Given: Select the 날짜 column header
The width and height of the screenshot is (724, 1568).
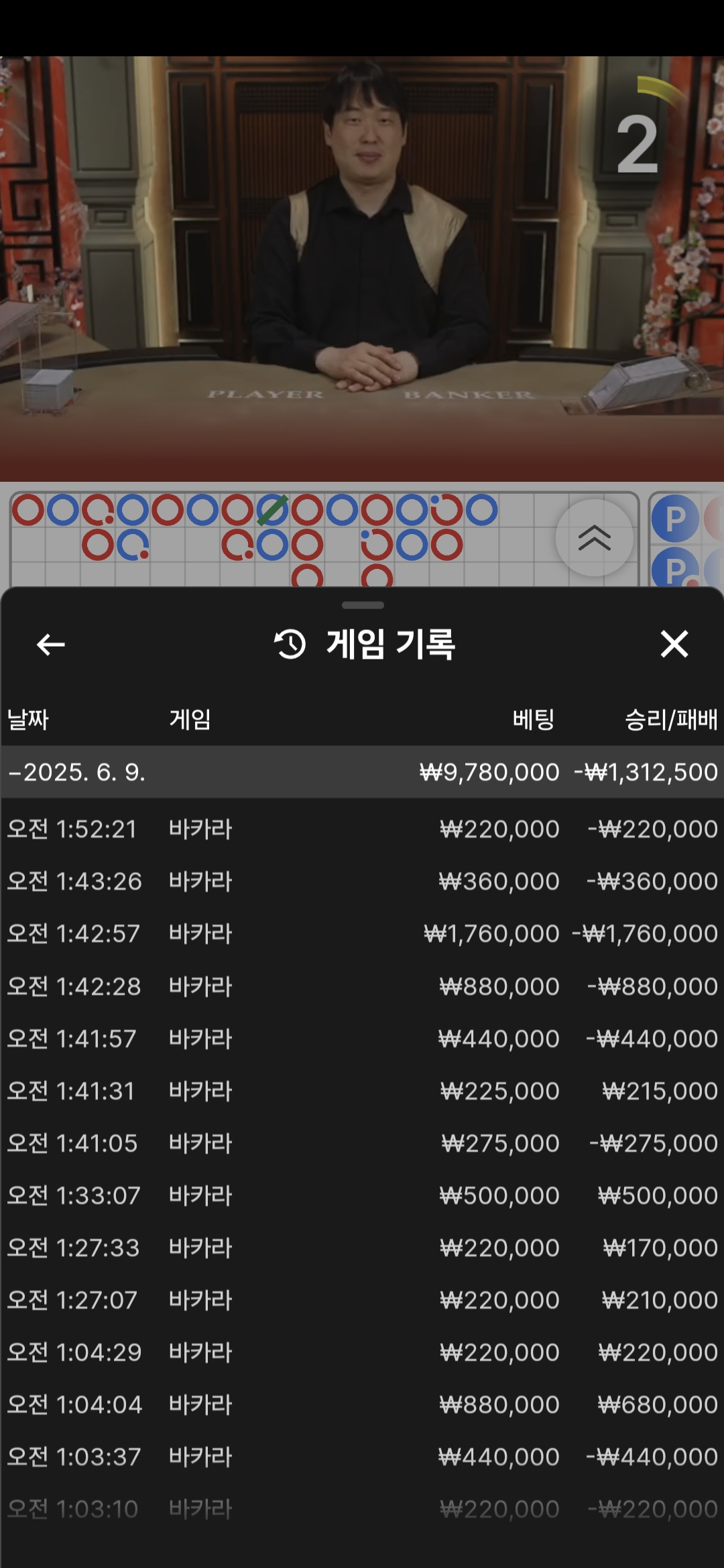Looking at the screenshot, I should point(28,720).
